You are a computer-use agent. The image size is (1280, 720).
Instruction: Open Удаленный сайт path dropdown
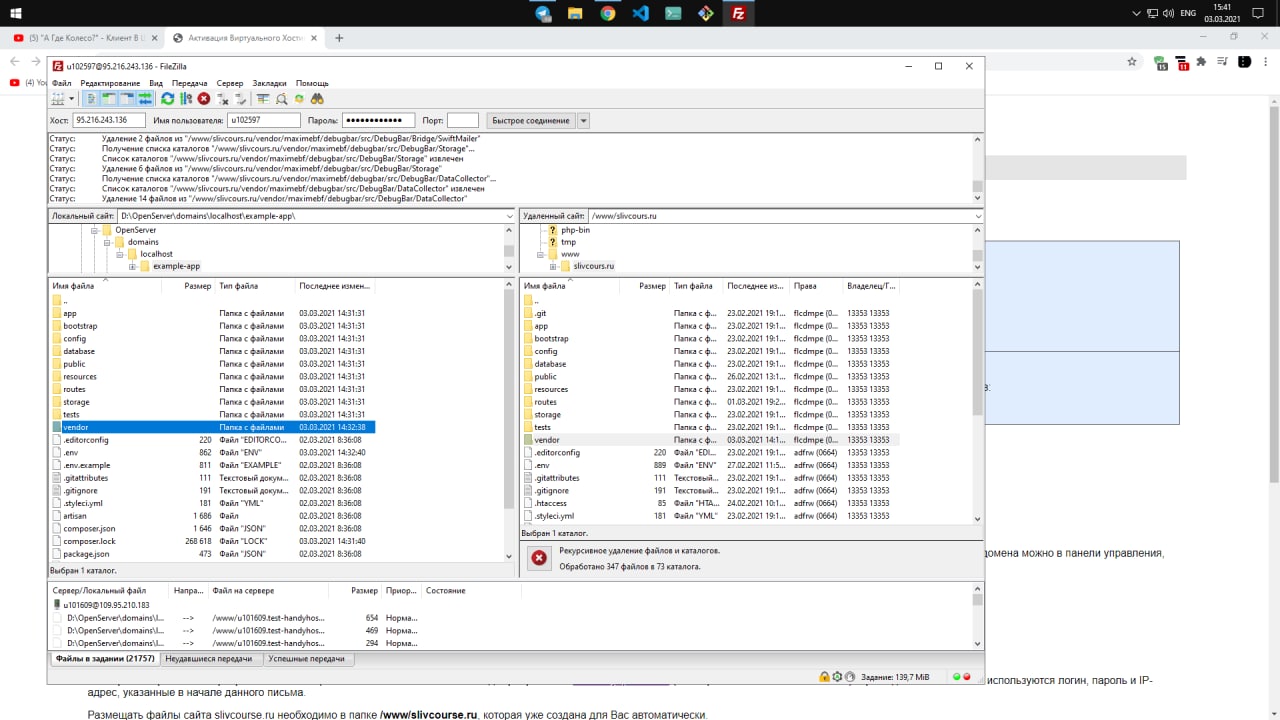click(x=977, y=216)
